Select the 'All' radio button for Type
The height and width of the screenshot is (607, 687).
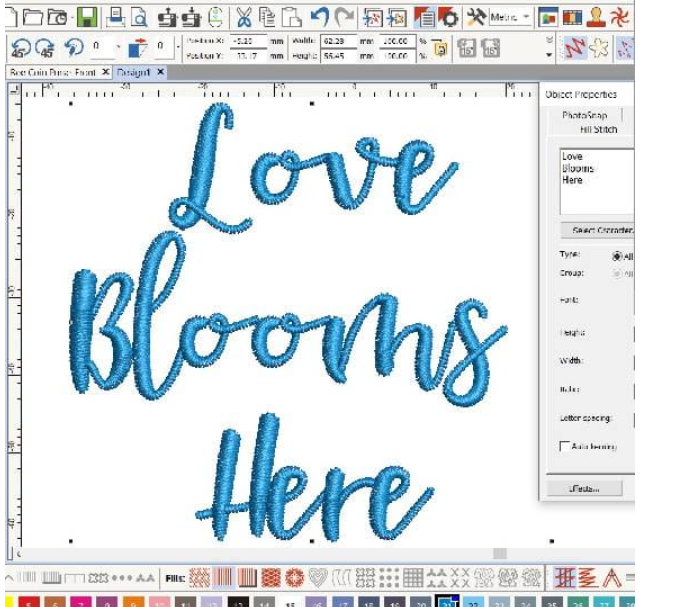(x=617, y=256)
